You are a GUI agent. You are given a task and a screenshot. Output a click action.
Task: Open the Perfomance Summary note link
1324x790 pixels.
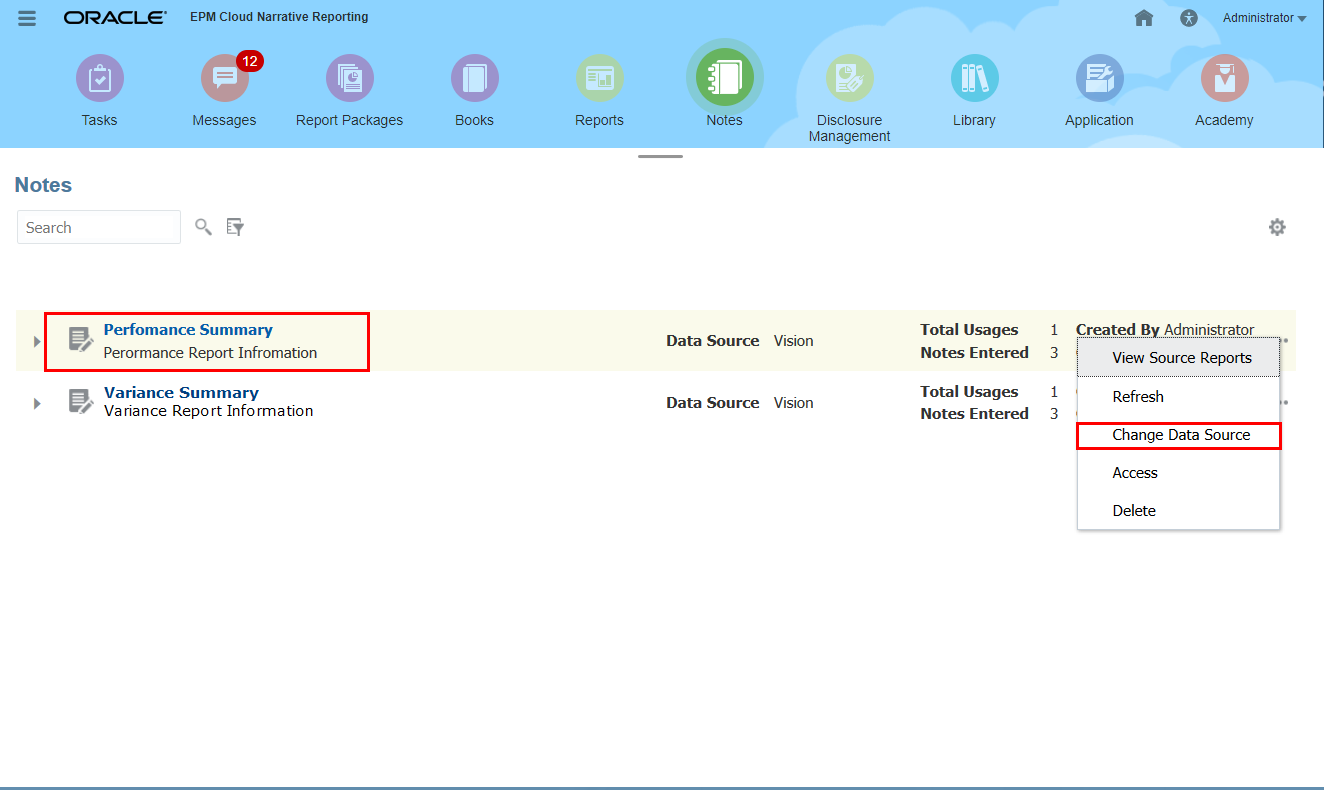[188, 330]
